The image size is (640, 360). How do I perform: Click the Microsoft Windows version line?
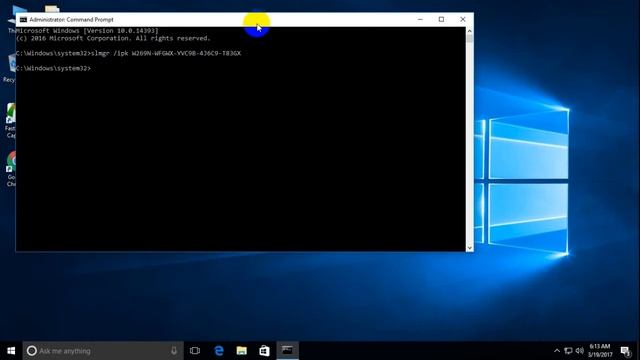87,31
